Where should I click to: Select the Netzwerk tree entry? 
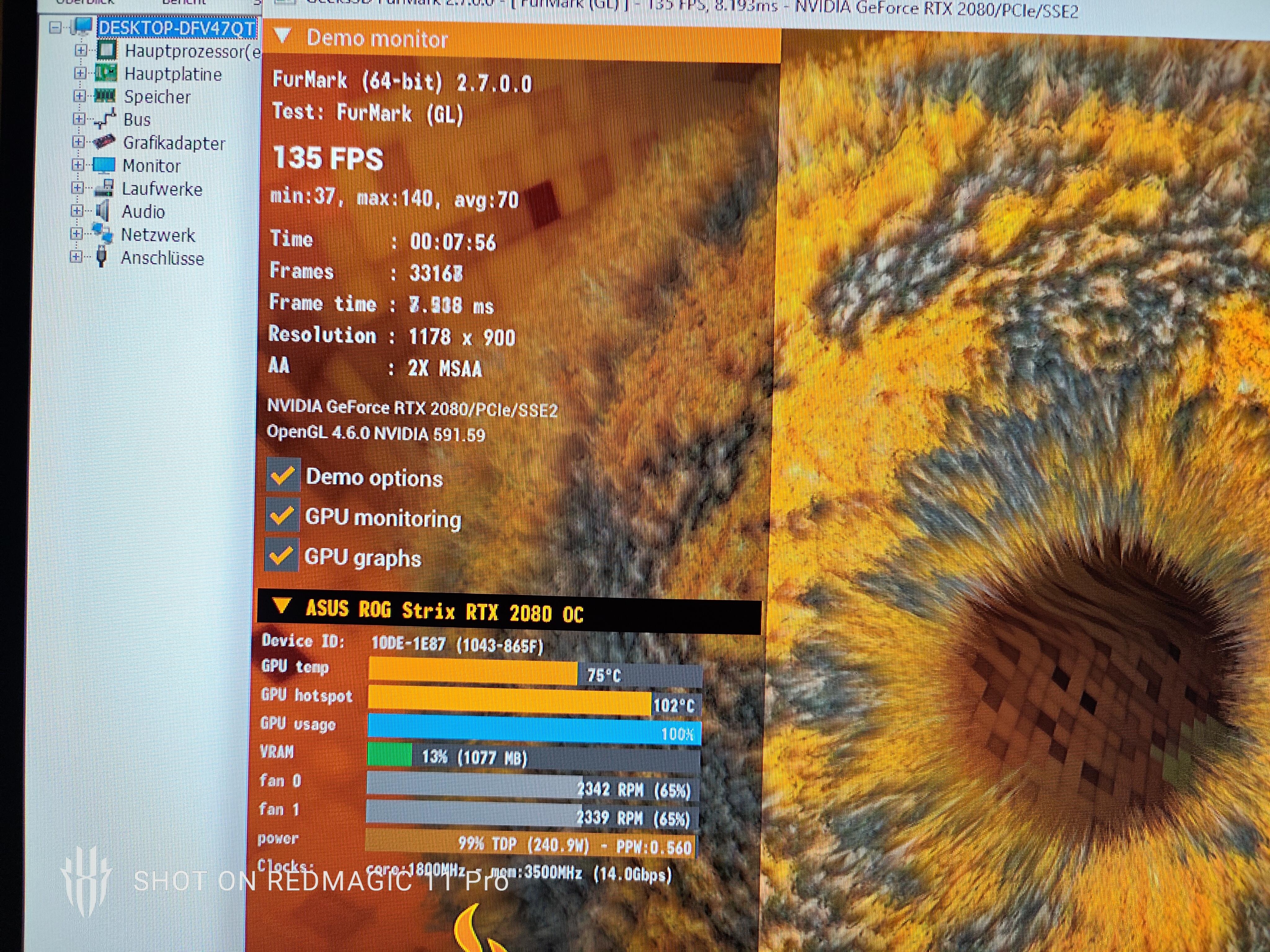pos(158,235)
